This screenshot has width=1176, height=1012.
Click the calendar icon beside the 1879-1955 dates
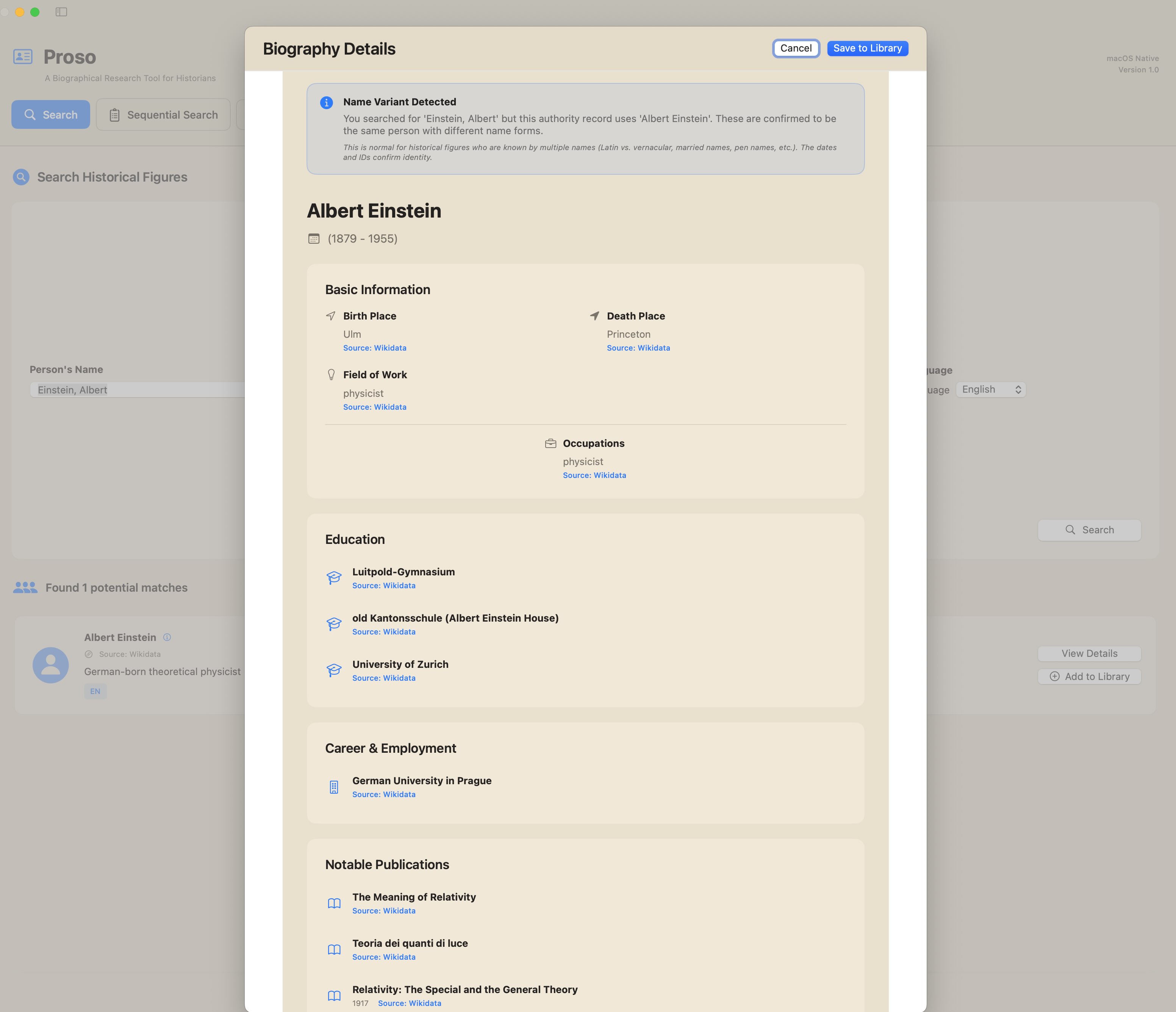click(x=314, y=238)
